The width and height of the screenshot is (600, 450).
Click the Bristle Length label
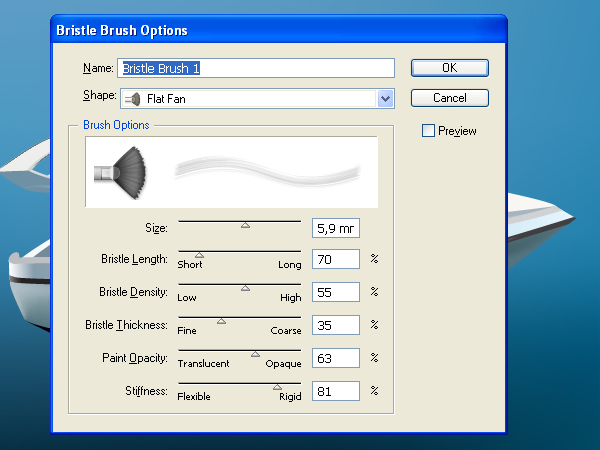134,259
